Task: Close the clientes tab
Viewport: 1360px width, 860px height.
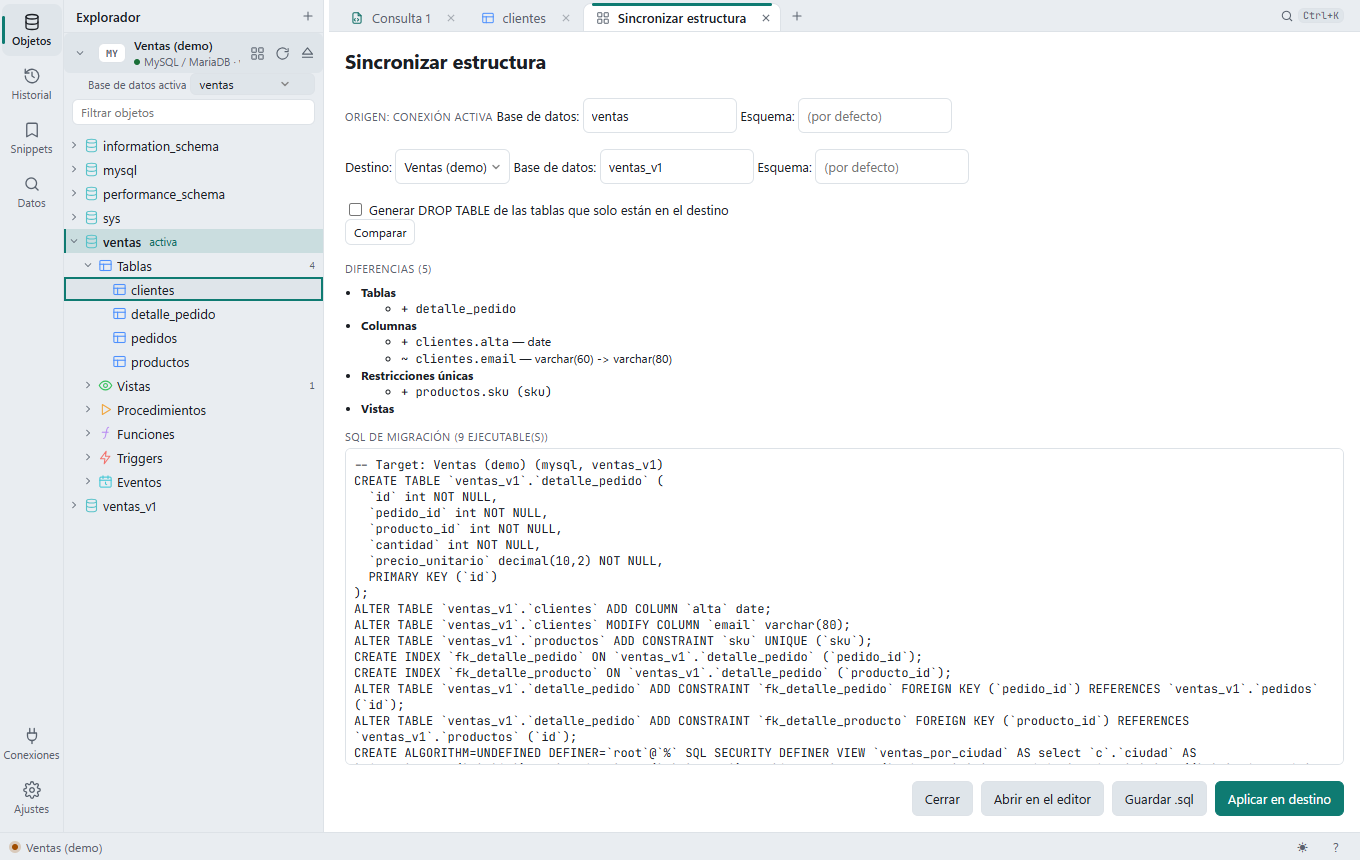Action: [x=566, y=18]
